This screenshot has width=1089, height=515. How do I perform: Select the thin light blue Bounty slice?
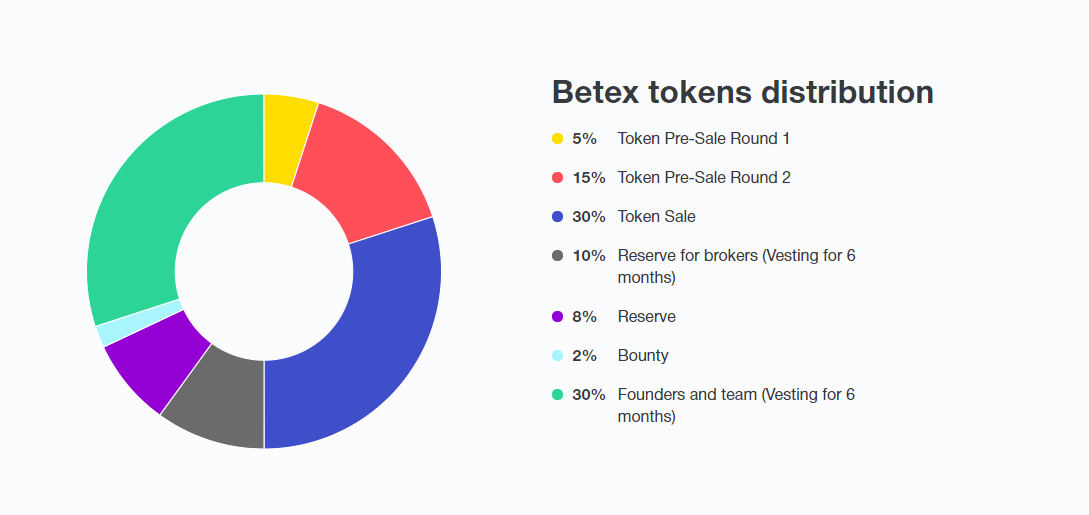pos(138,322)
